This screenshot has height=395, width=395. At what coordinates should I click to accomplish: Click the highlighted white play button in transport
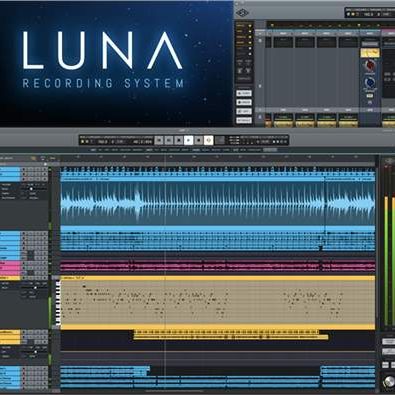pos(188,140)
